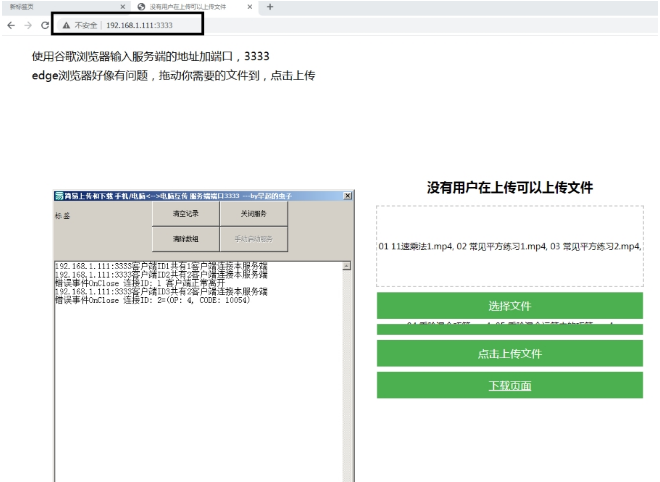This screenshot has height=482, width=660.
Task: Click the file name 02 常见平方练习1.mp4
Action: point(501,246)
